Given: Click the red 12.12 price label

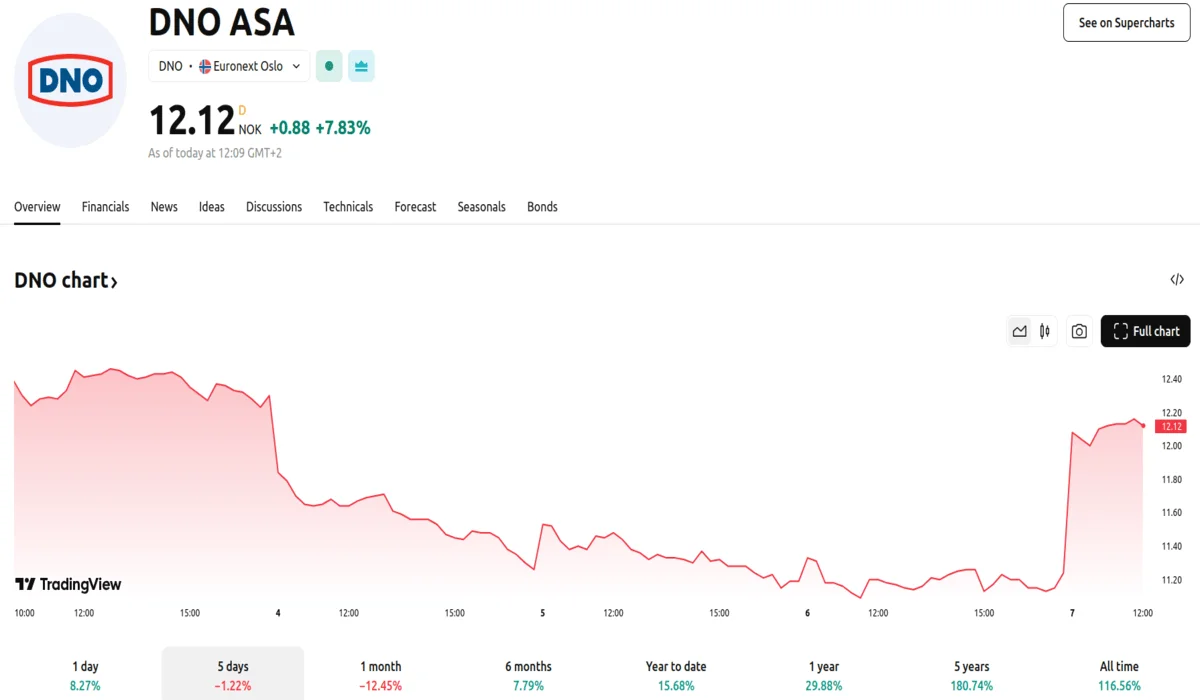Looking at the screenshot, I should click(x=1170, y=427).
